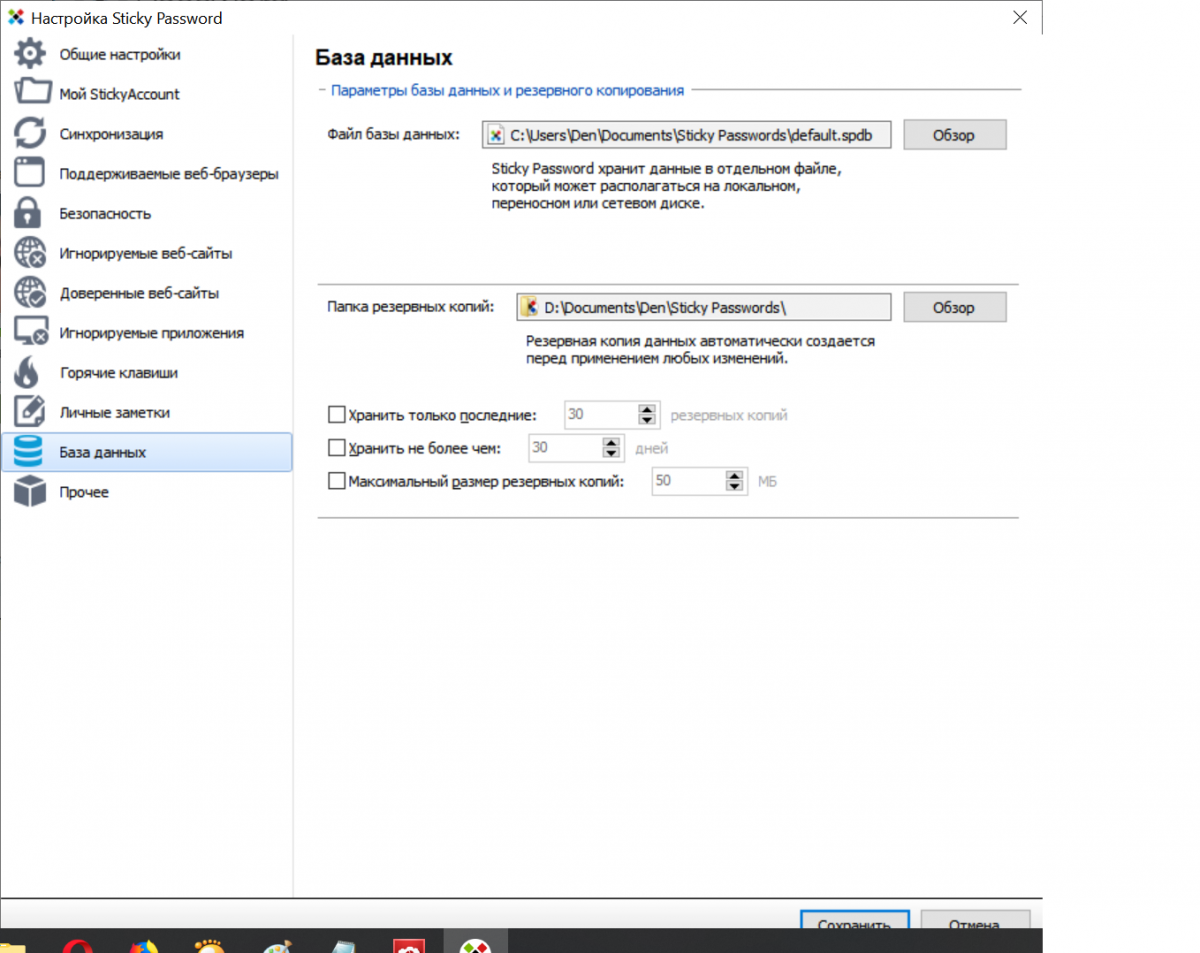
Task: Open Opera from the taskbar
Action: pos(78,946)
